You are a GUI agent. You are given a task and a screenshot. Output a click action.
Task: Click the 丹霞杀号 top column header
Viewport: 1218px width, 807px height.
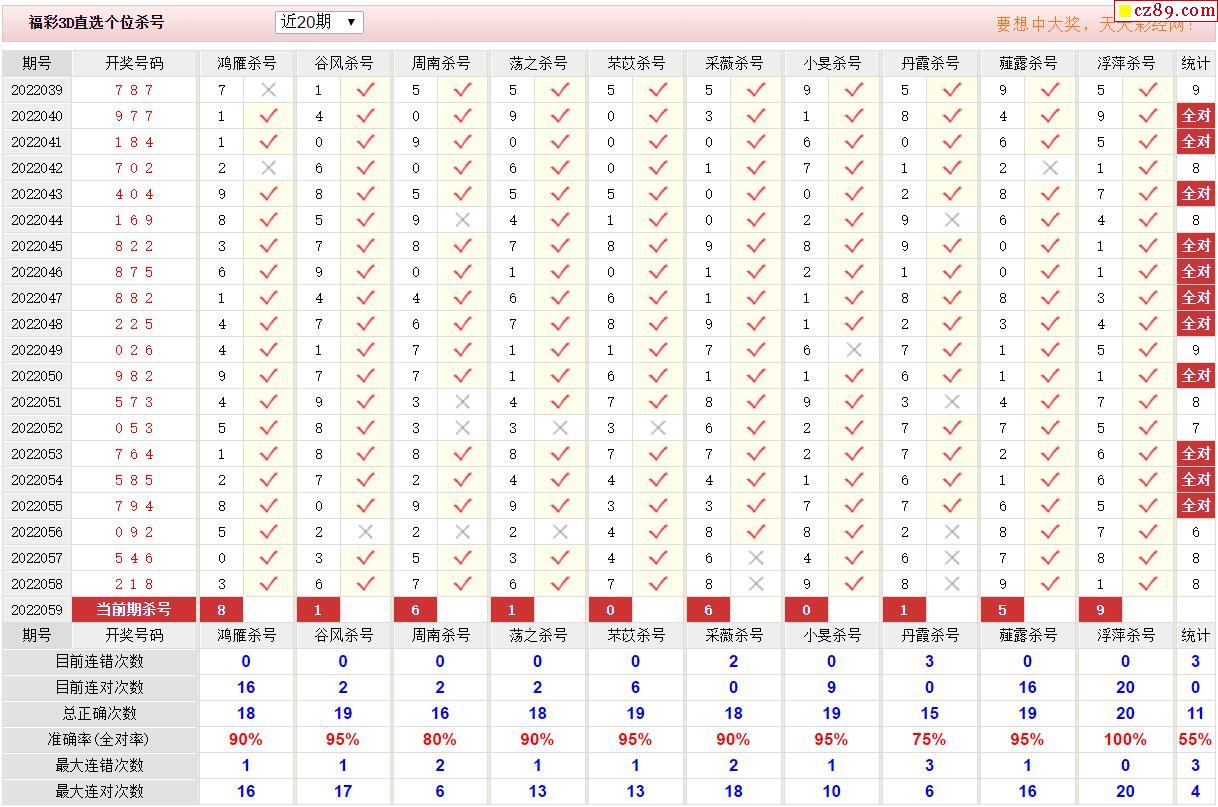tap(930, 63)
